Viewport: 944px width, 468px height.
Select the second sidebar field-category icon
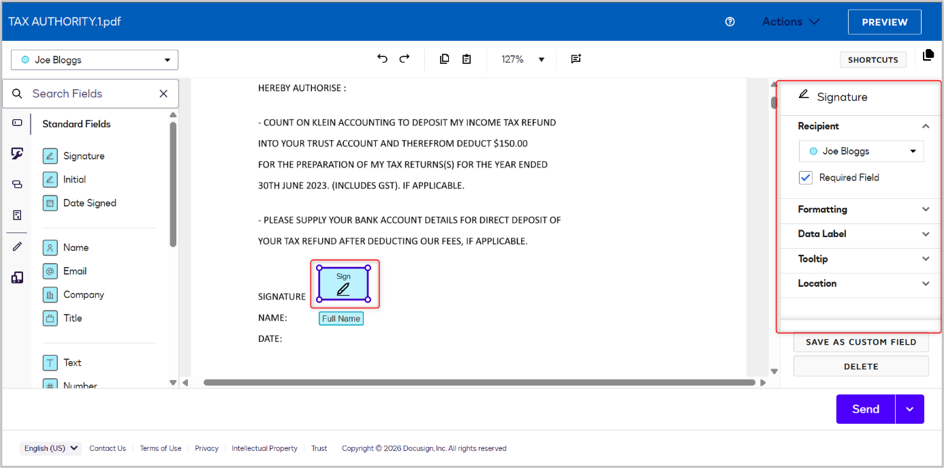click(17, 154)
